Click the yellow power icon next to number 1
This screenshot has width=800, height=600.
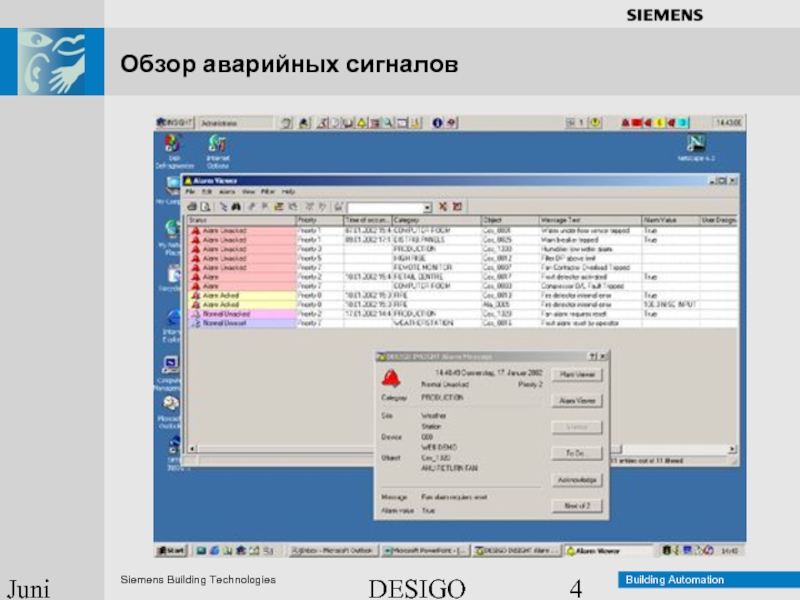click(x=595, y=122)
